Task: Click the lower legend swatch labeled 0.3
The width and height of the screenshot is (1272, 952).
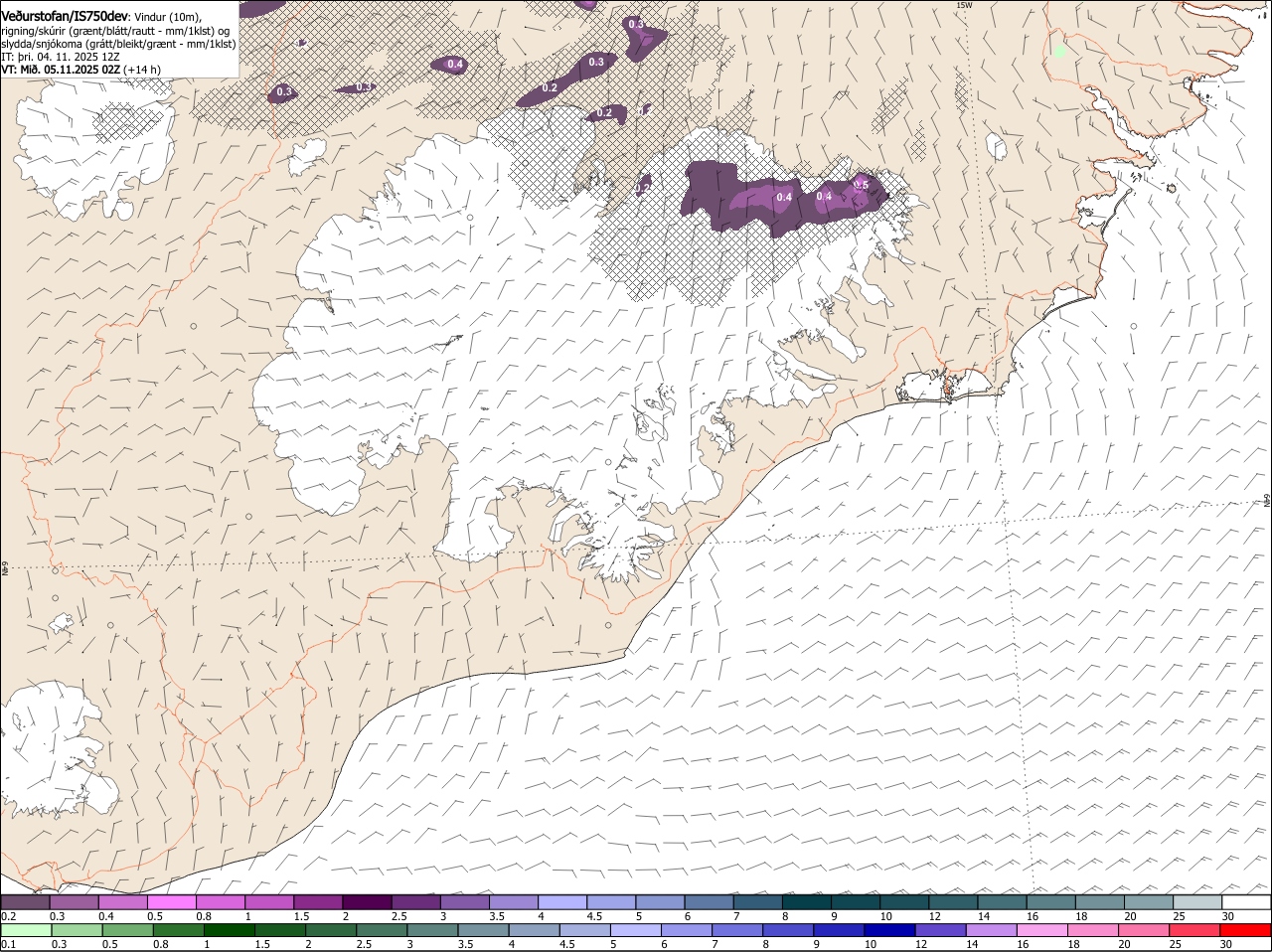Action: click(x=77, y=930)
